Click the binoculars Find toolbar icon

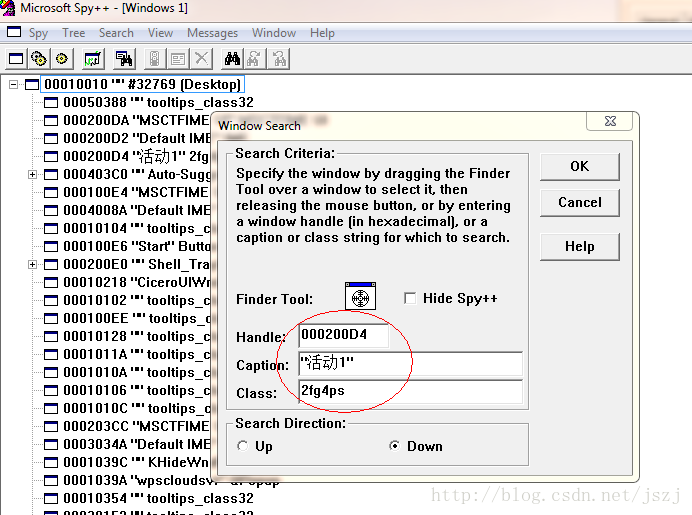point(232,59)
